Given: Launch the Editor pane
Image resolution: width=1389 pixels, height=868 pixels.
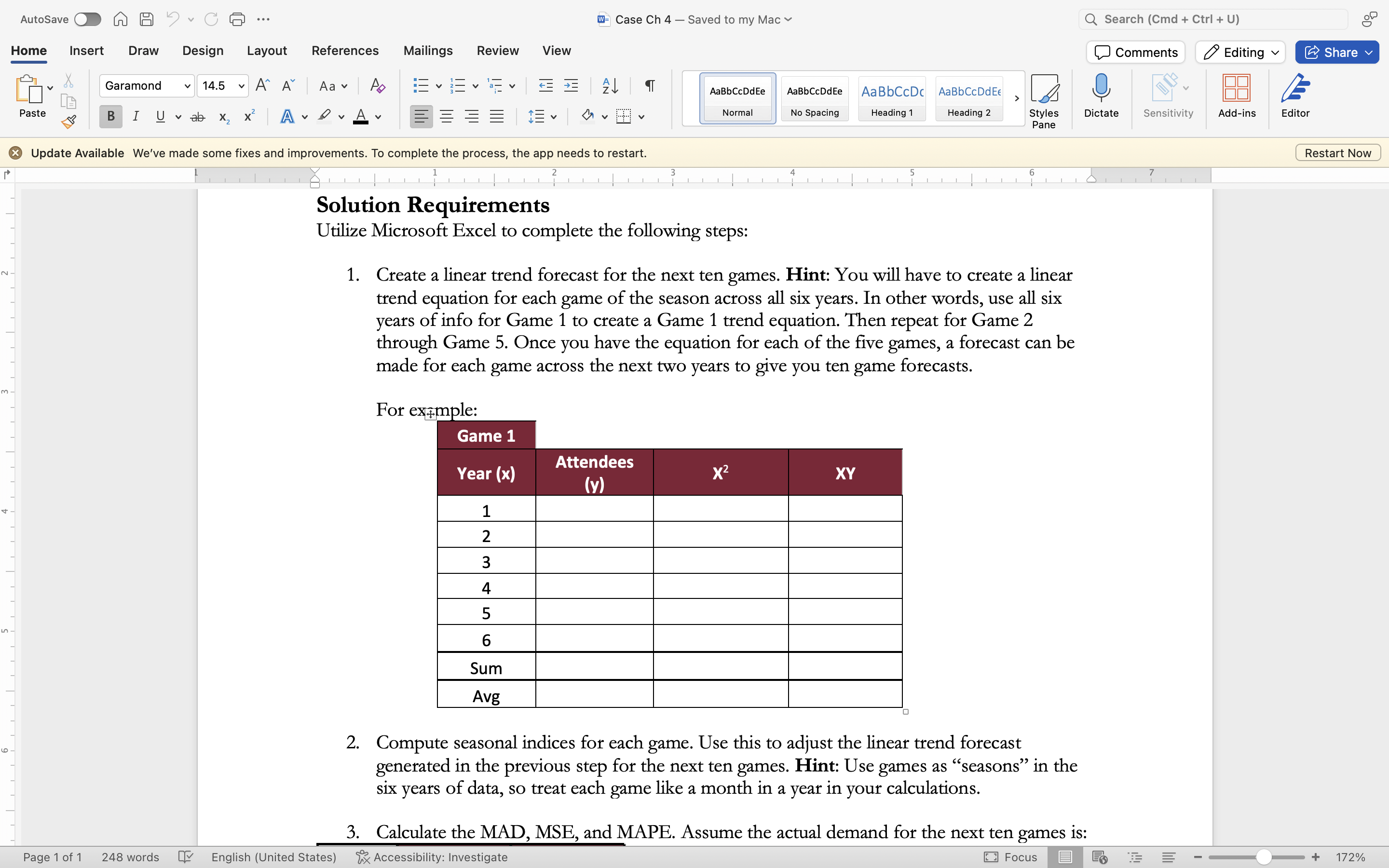Looking at the screenshot, I should (x=1295, y=97).
